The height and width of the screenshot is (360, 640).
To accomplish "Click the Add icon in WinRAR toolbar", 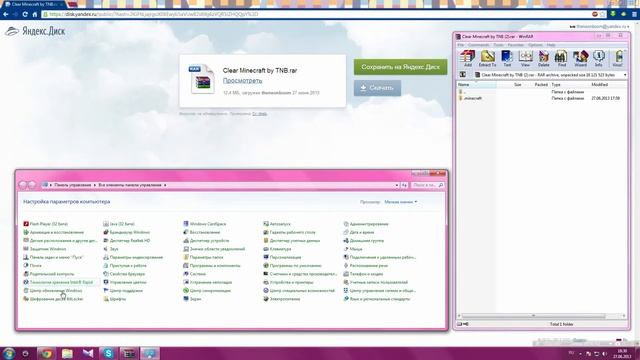I will tap(468, 58).
